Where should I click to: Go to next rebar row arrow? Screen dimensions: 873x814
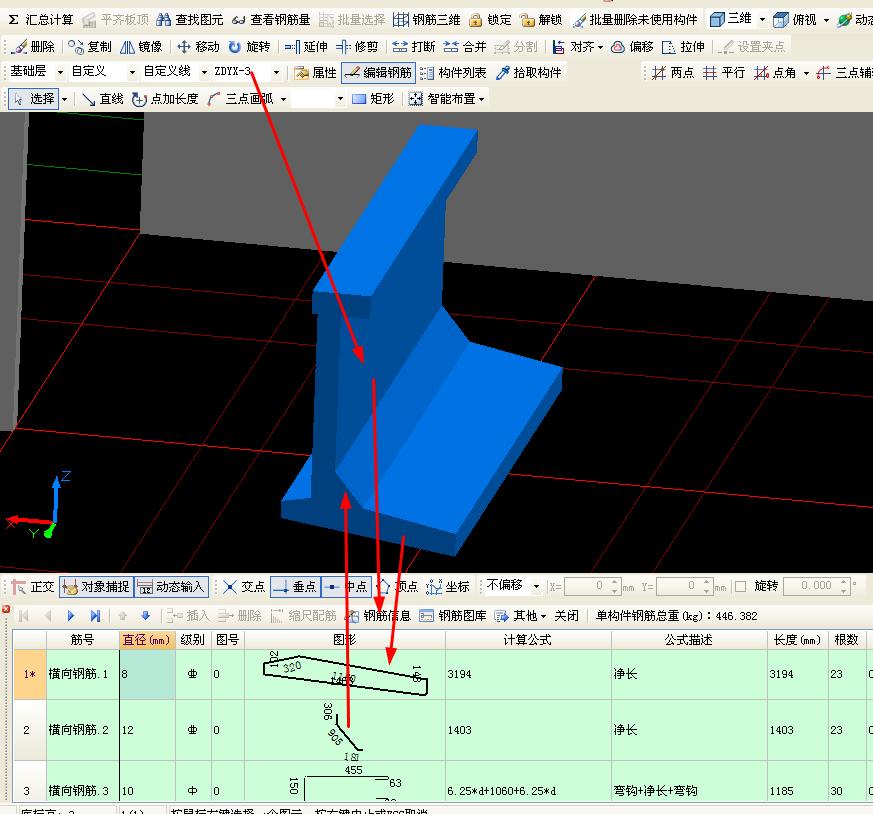click(x=71, y=616)
